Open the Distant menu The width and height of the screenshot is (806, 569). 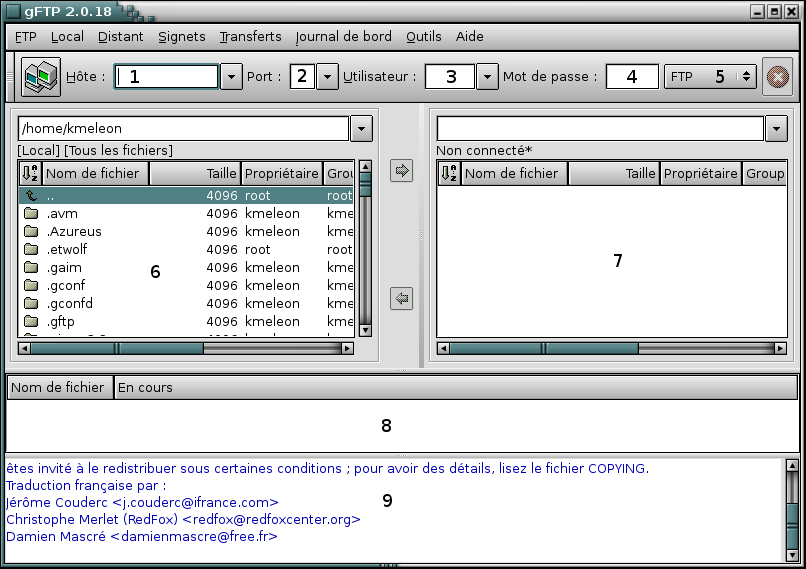pos(121,36)
